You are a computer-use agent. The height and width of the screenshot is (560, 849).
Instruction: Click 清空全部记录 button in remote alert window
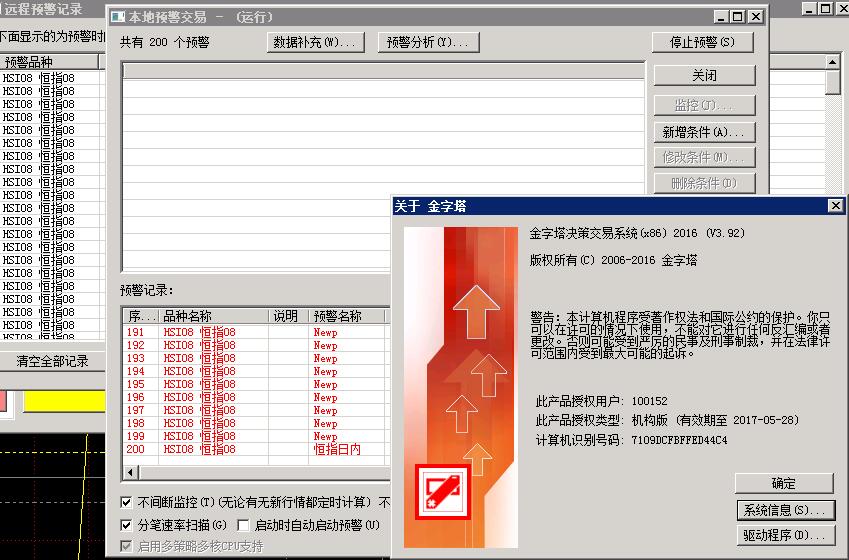point(52,361)
